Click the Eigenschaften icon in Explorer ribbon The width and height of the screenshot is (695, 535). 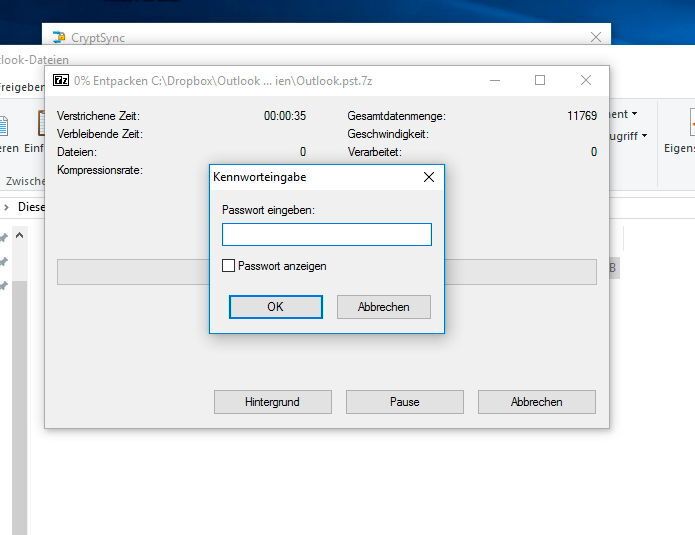pyautogui.click(x=691, y=122)
